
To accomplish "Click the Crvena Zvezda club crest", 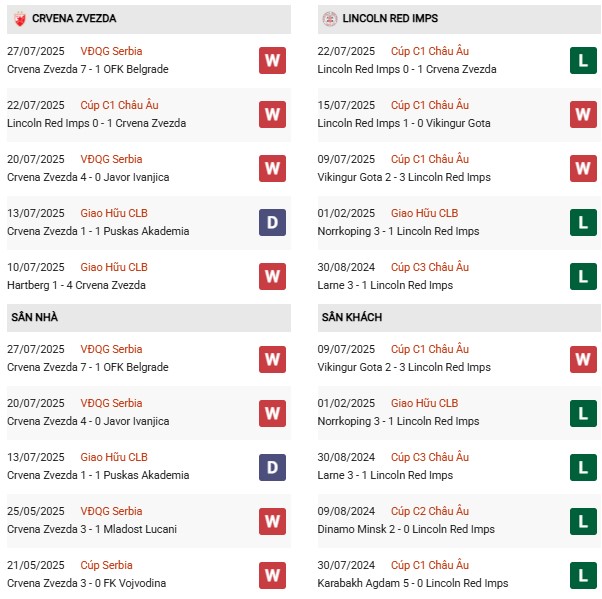I will tap(19, 18).
